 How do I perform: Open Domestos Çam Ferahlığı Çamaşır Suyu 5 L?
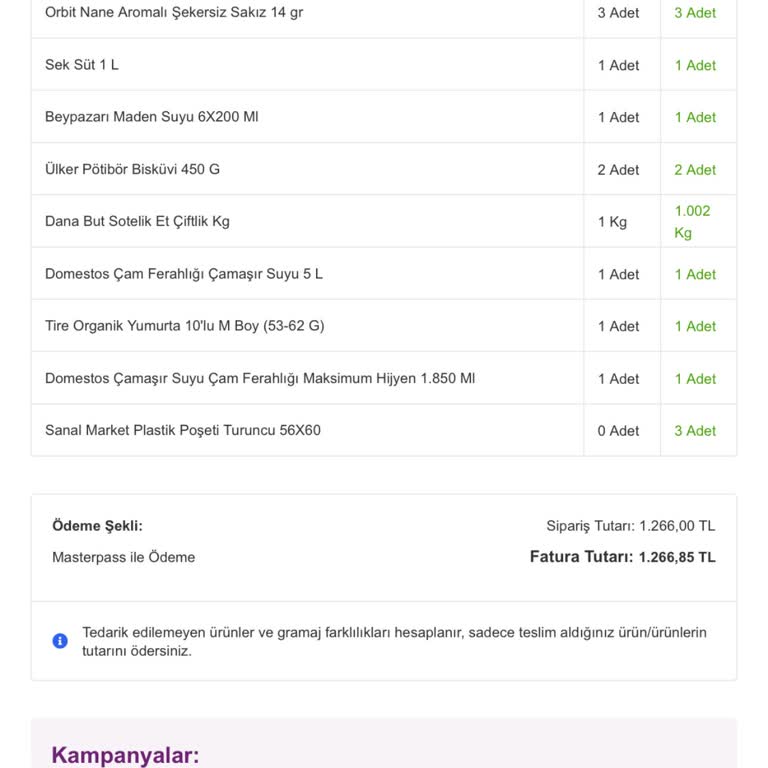(184, 274)
